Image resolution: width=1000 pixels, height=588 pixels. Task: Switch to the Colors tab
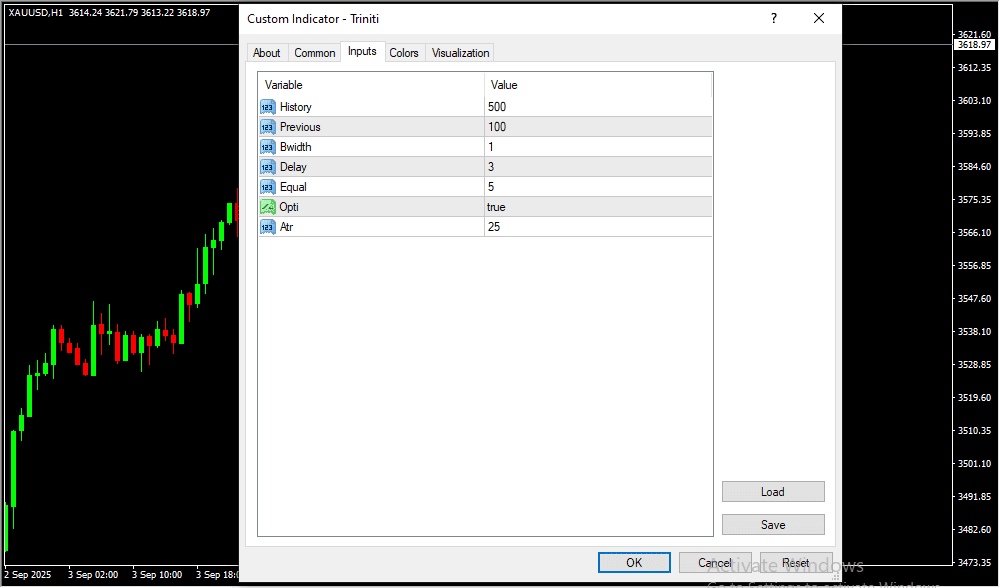(404, 53)
